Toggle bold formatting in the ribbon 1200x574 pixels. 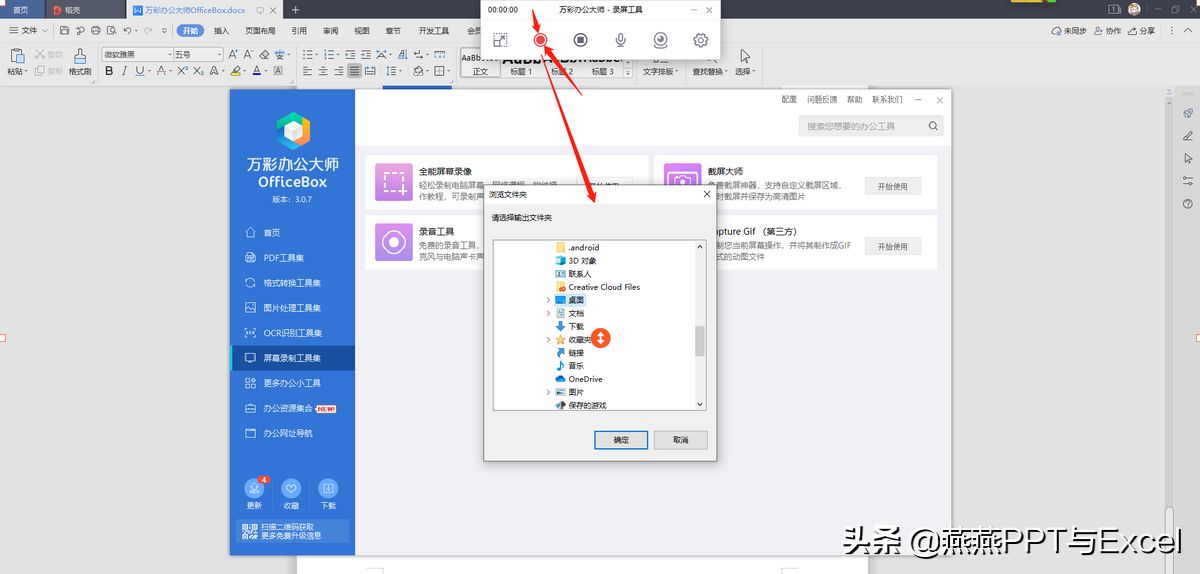(x=109, y=71)
